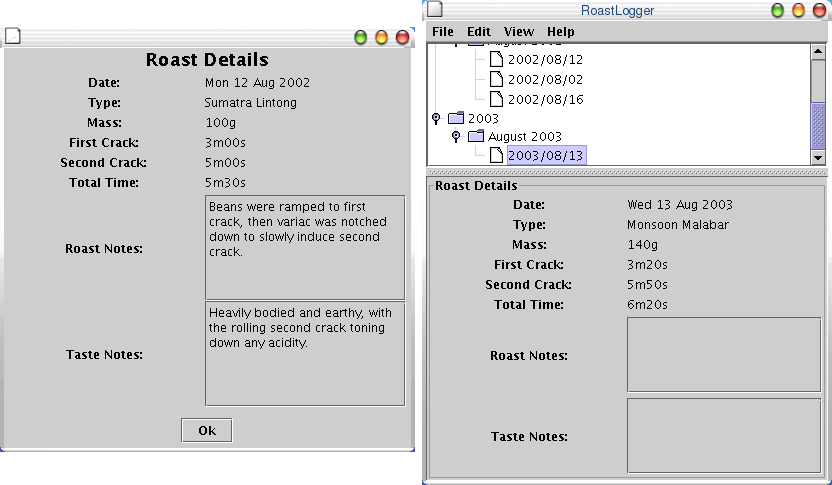832x485 pixels.
Task: Collapse the 2003 tree node
Action: point(435,118)
